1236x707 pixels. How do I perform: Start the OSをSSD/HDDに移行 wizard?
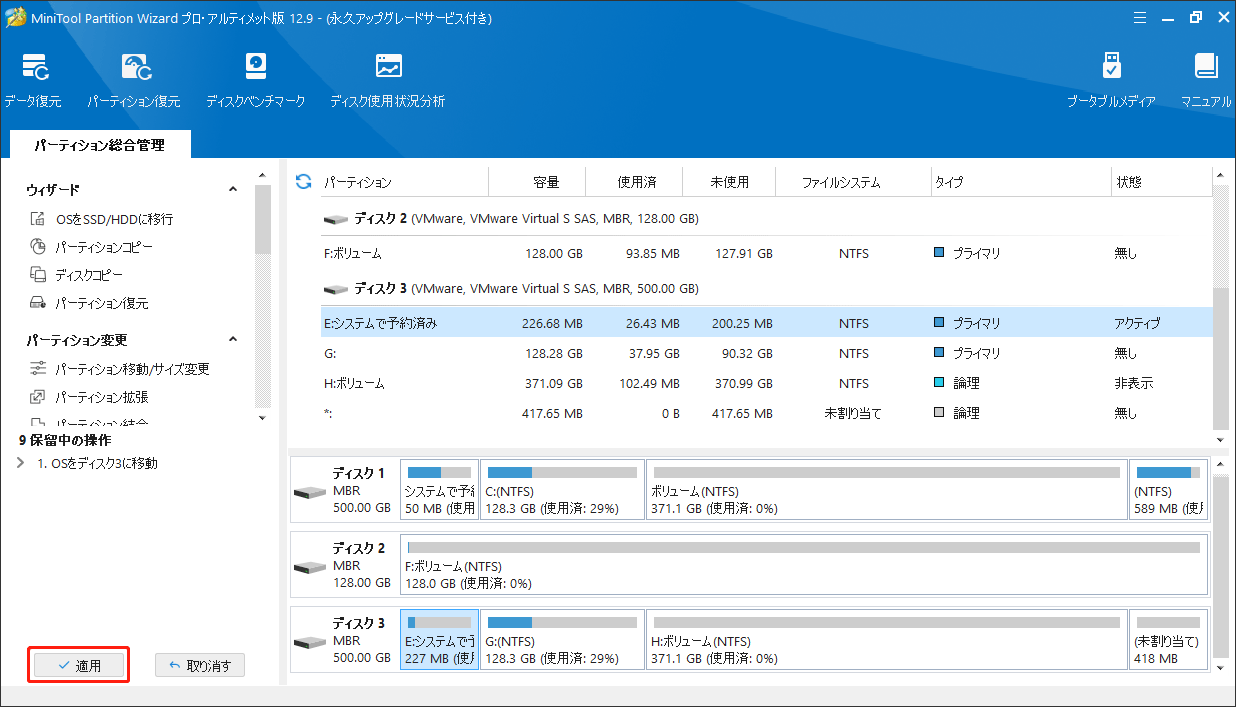101,219
